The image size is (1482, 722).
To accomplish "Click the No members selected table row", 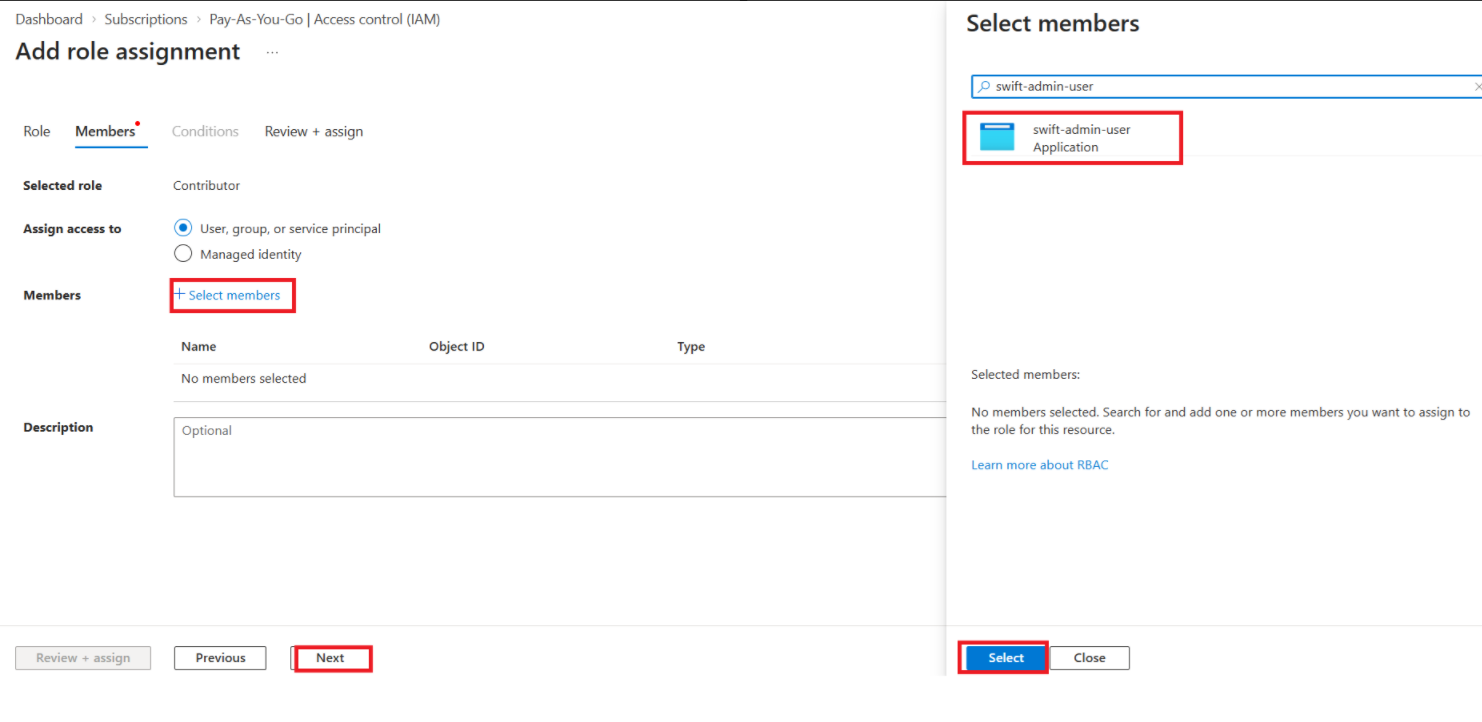I will [560, 379].
